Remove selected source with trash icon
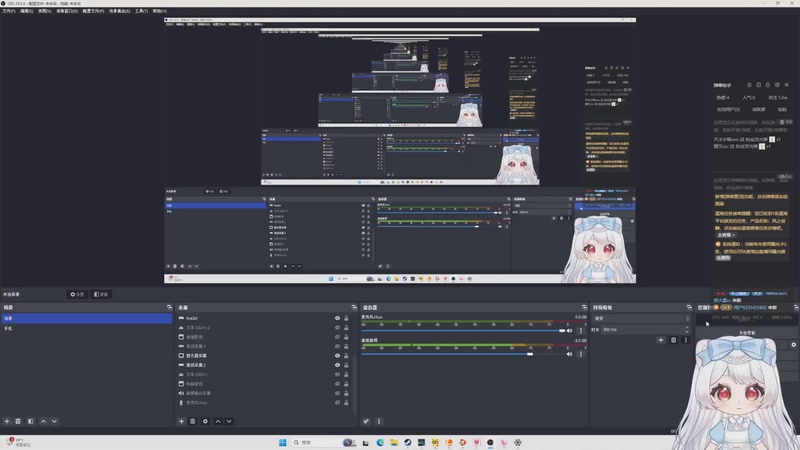 click(192, 421)
